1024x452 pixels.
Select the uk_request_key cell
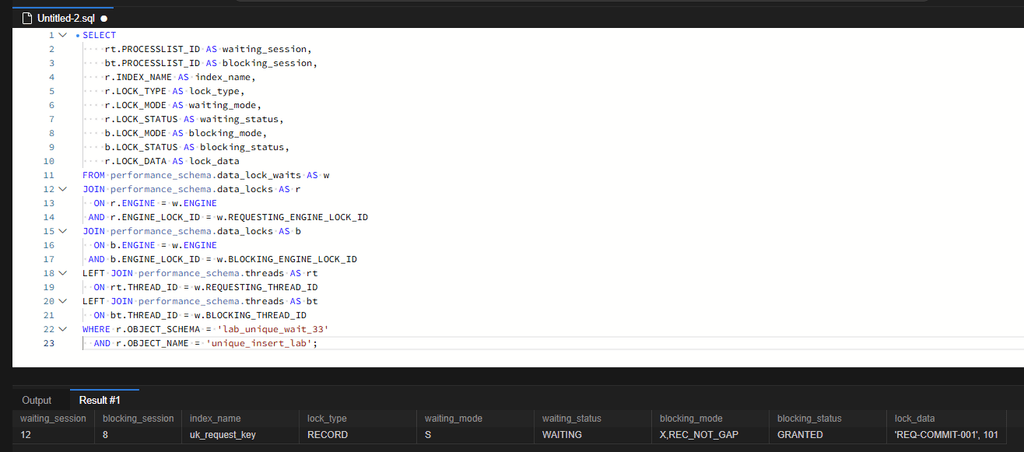pyautogui.click(x=240, y=434)
